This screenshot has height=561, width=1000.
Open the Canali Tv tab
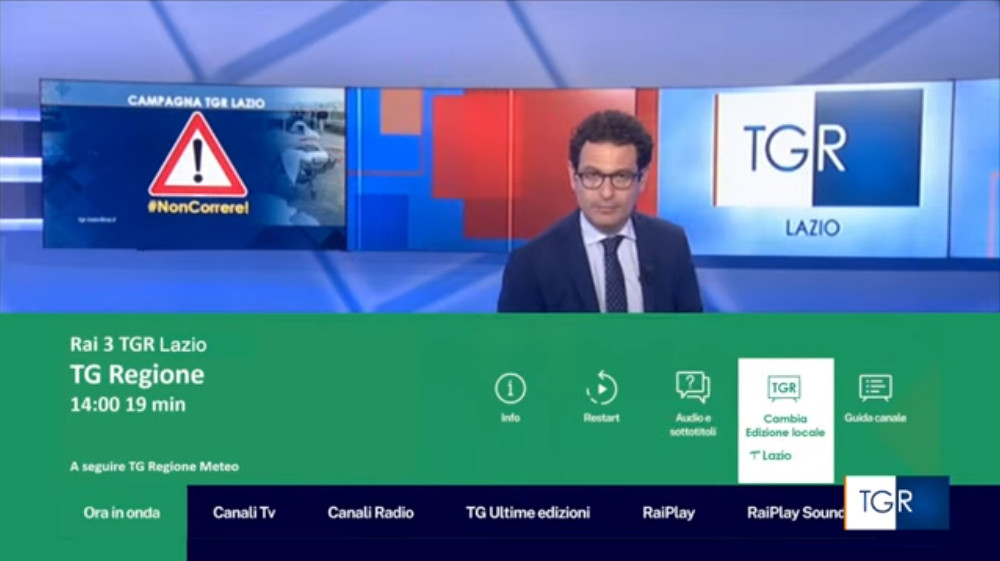244,513
